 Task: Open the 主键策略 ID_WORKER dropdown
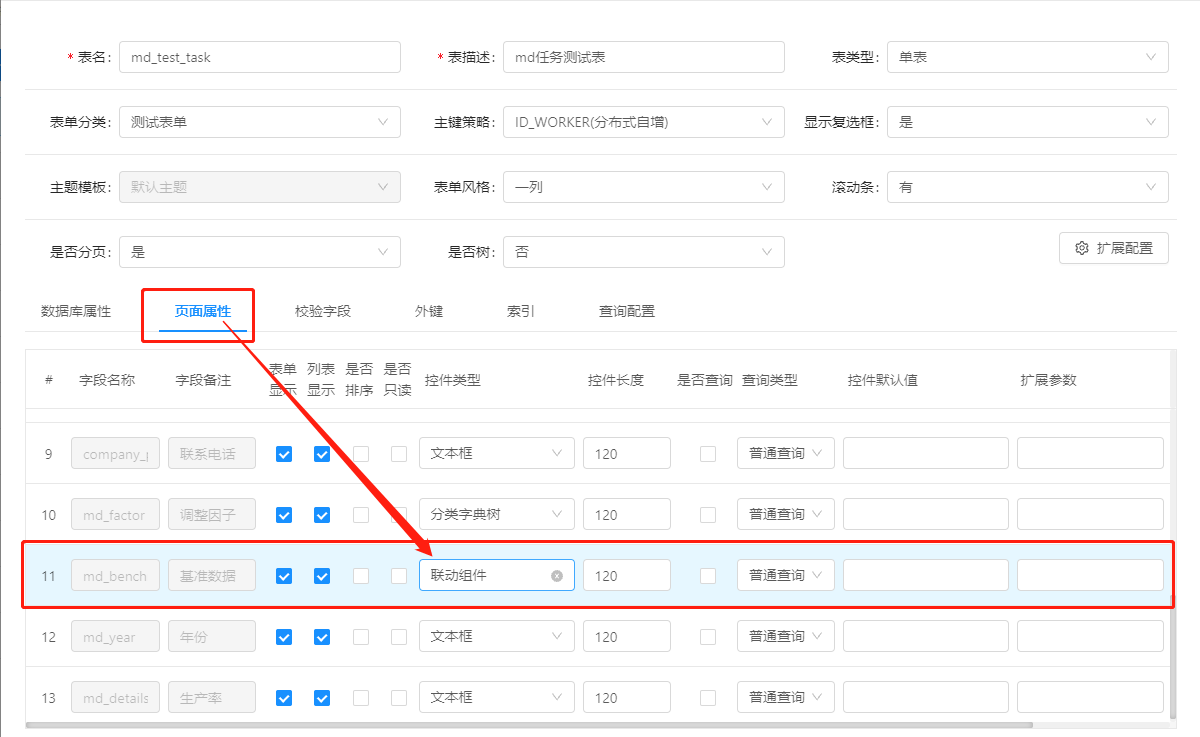click(643, 122)
